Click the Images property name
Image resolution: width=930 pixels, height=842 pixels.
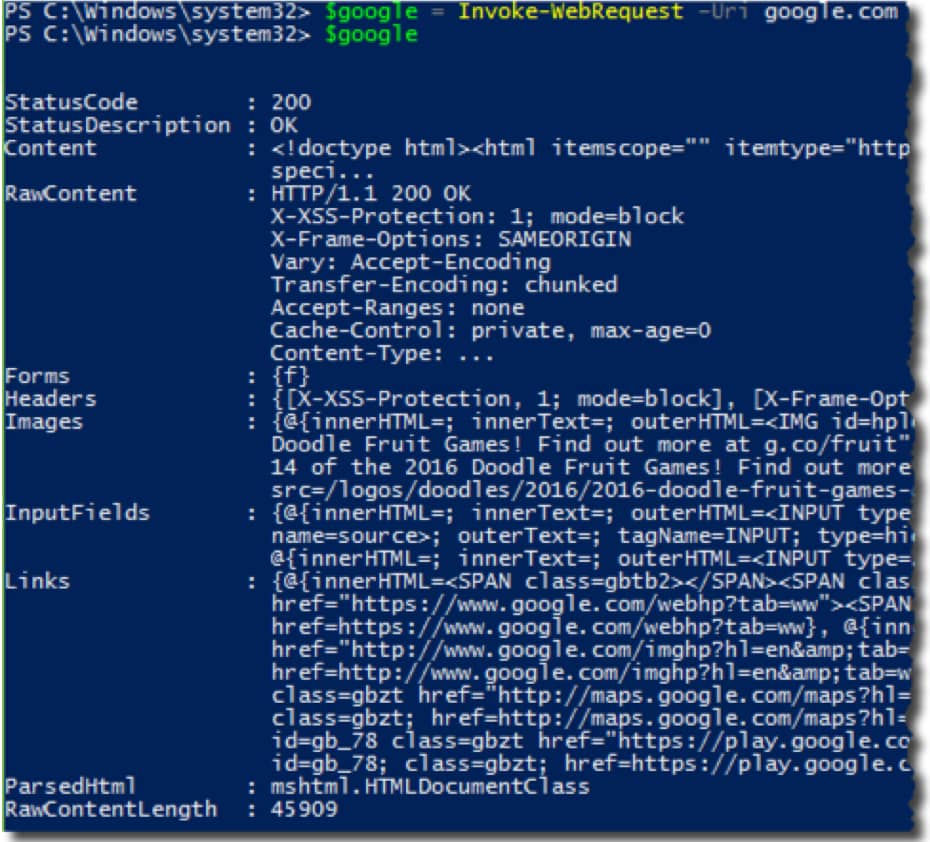pyautogui.click(x=44, y=422)
